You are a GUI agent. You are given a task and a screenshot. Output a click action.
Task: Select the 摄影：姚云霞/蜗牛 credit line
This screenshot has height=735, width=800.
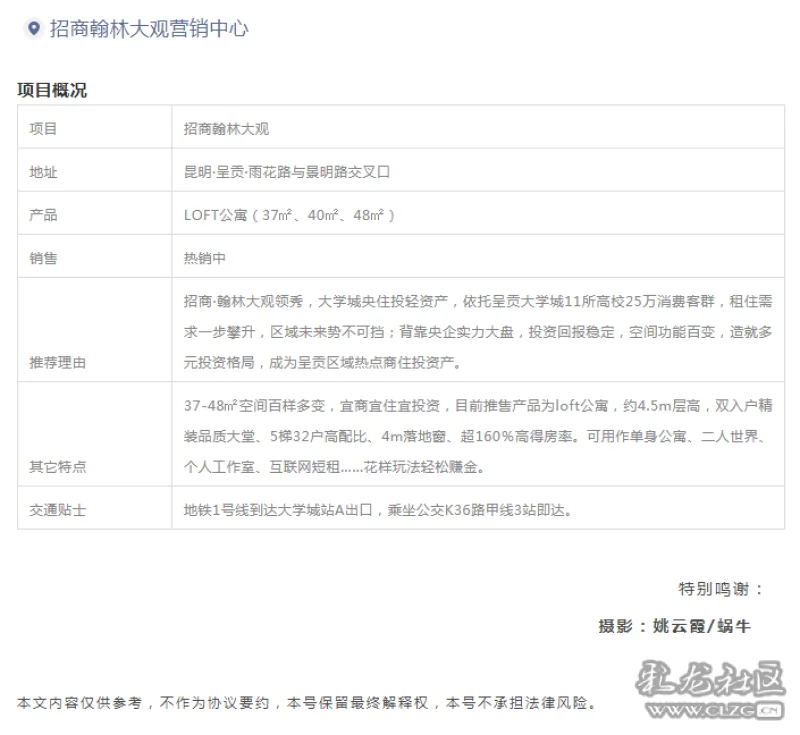coord(674,626)
